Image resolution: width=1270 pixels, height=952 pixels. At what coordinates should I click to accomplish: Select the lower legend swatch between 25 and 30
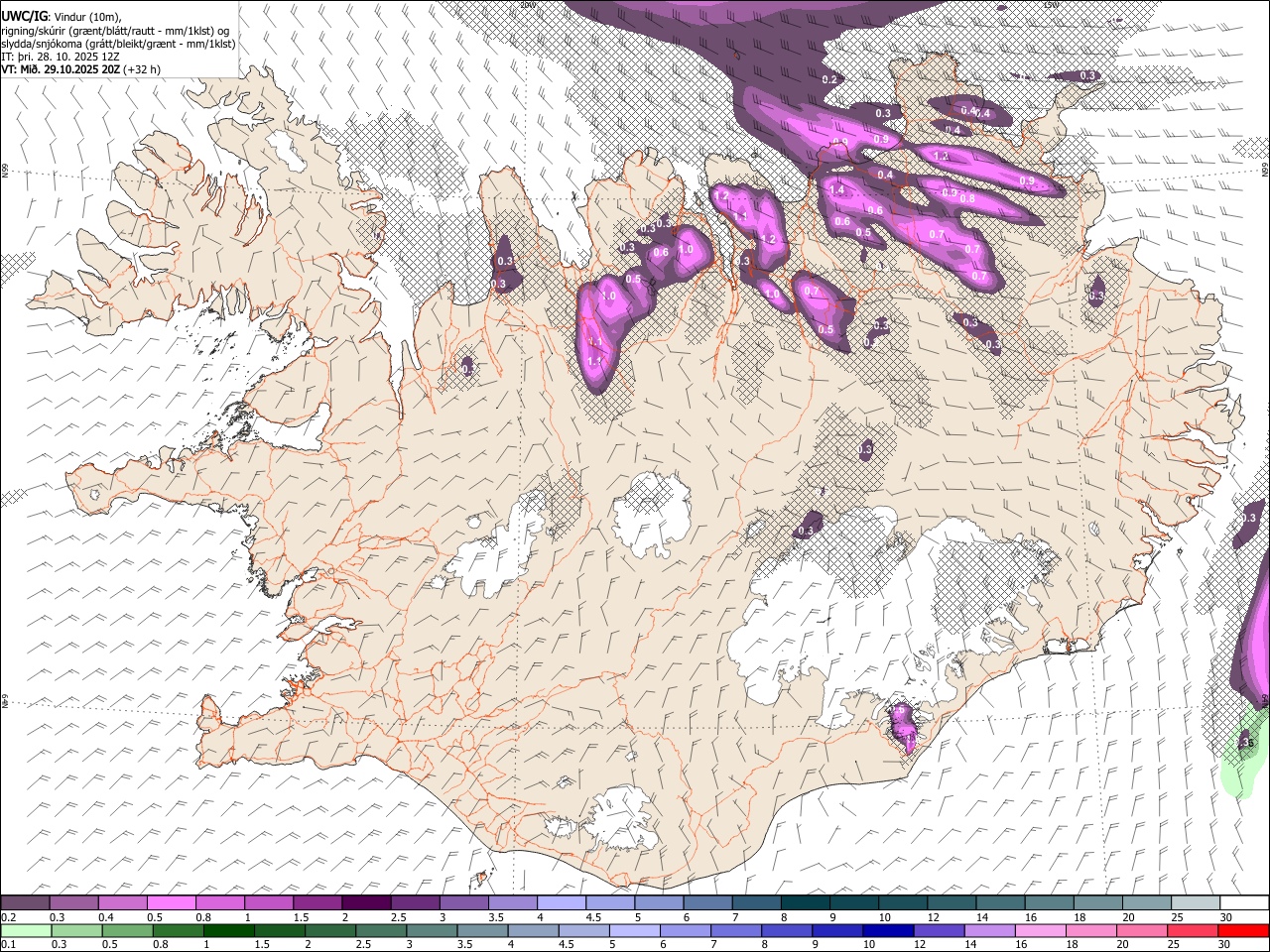coord(1193,931)
